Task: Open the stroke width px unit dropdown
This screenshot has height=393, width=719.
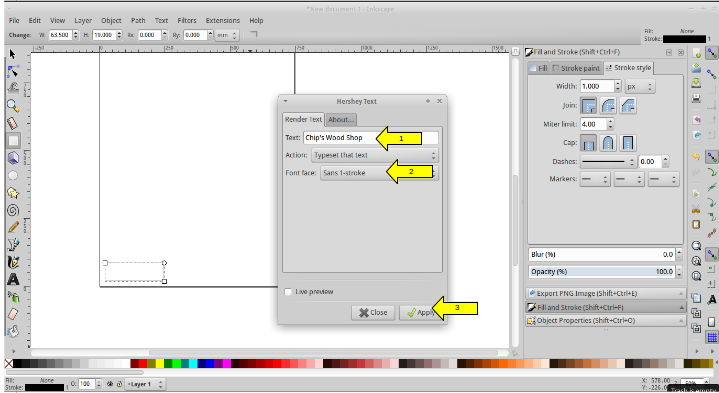Action: tap(640, 86)
